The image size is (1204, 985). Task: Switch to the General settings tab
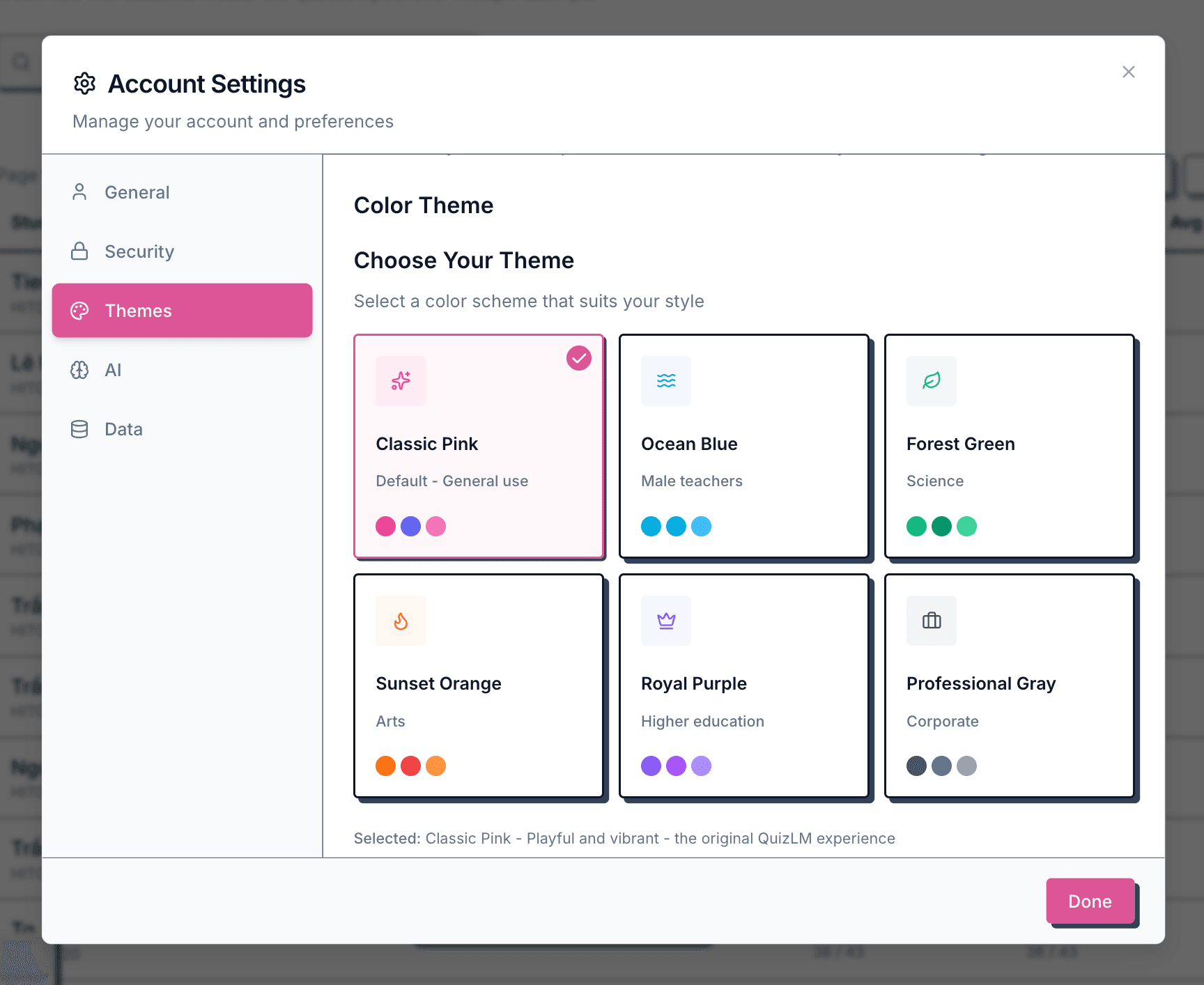[137, 192]
